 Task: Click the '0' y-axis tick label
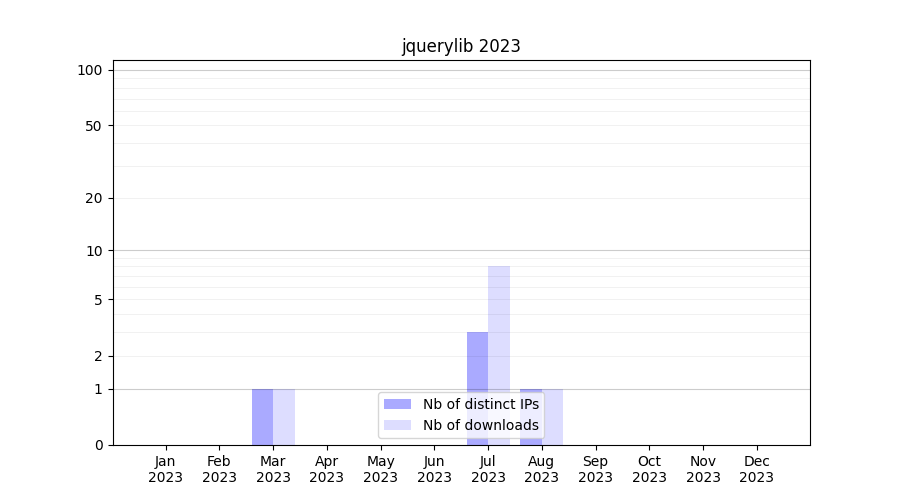[98, 445]
